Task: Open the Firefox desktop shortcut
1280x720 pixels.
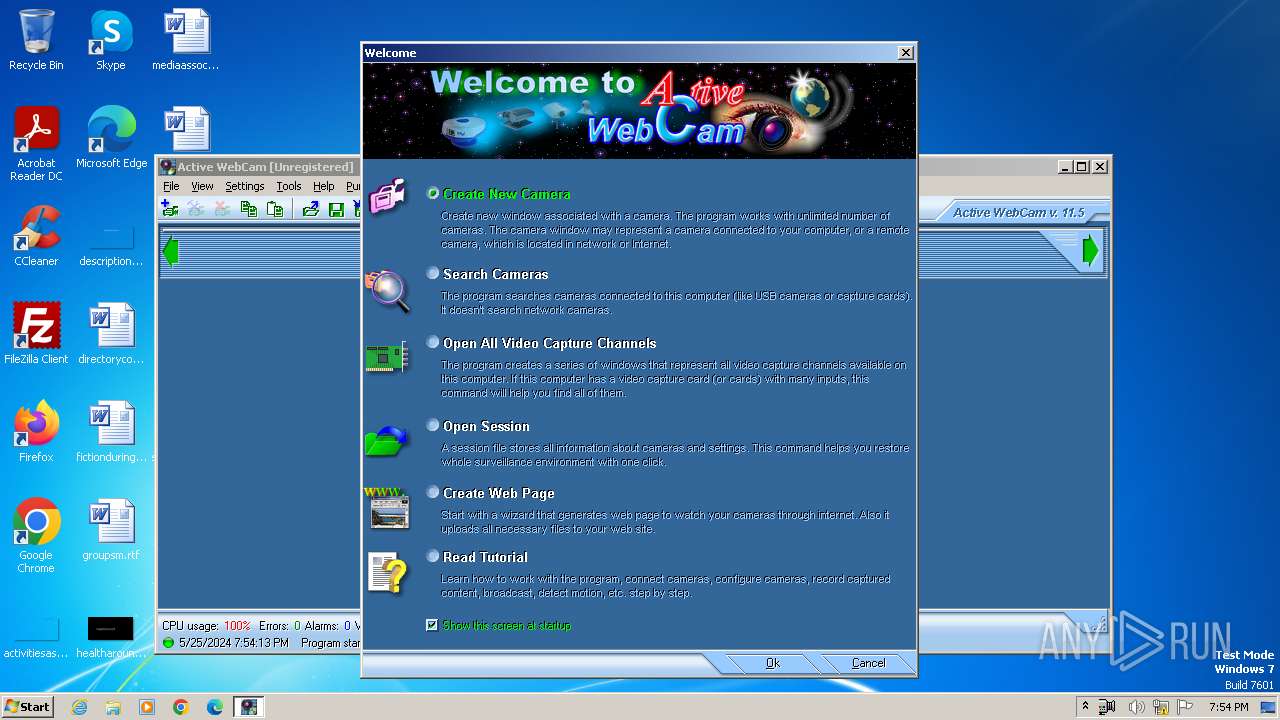Action: click(36, 431)
